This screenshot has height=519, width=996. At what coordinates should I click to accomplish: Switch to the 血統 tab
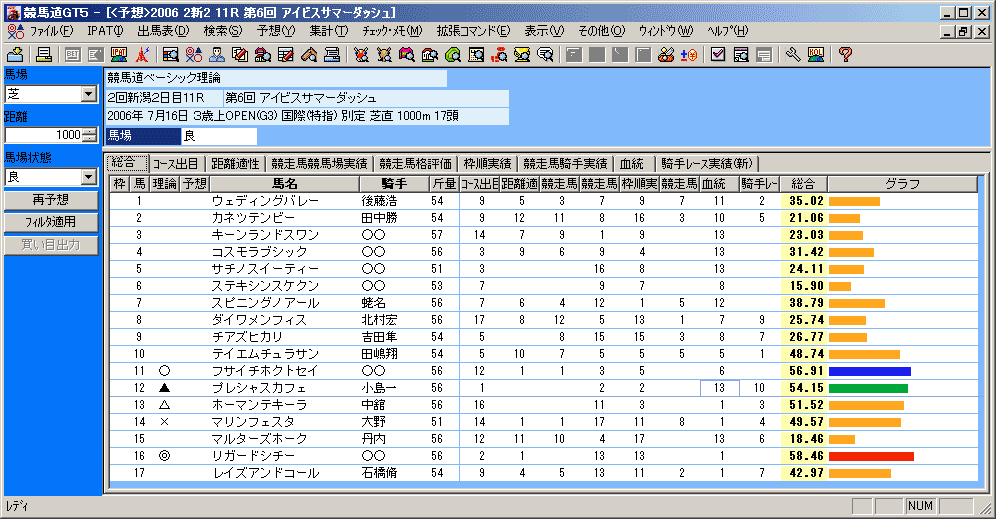pos(631,163)
